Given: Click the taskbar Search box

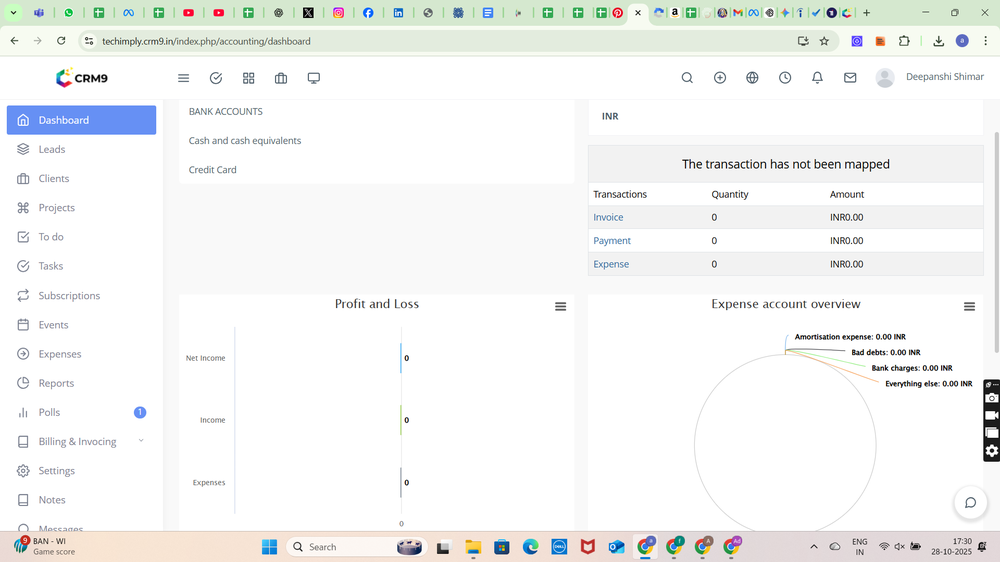Looking at the screenshot, I should click(x=356, y=547).
